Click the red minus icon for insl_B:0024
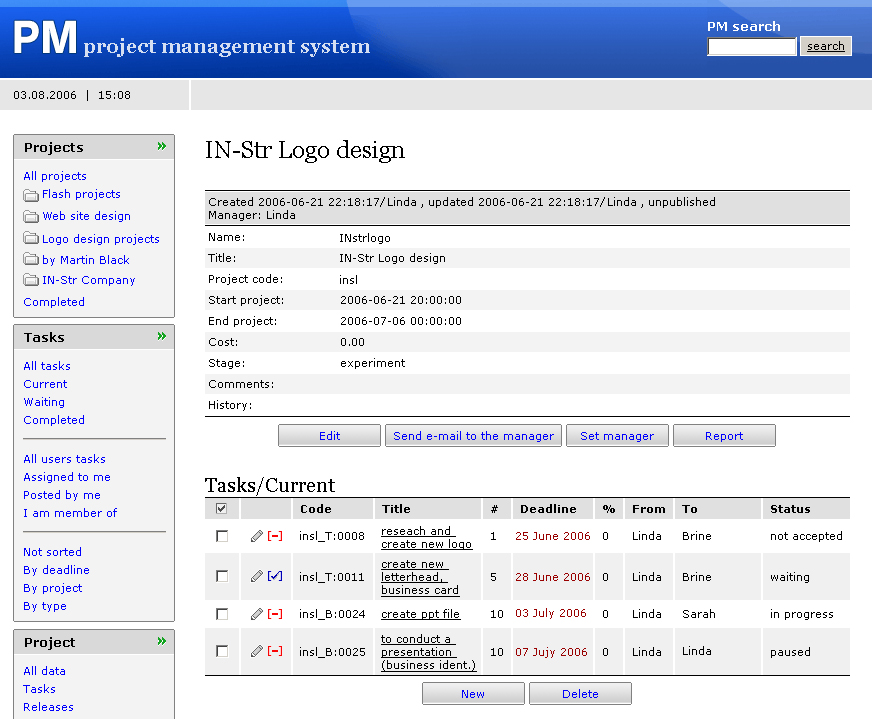 (x=275, y=614)
